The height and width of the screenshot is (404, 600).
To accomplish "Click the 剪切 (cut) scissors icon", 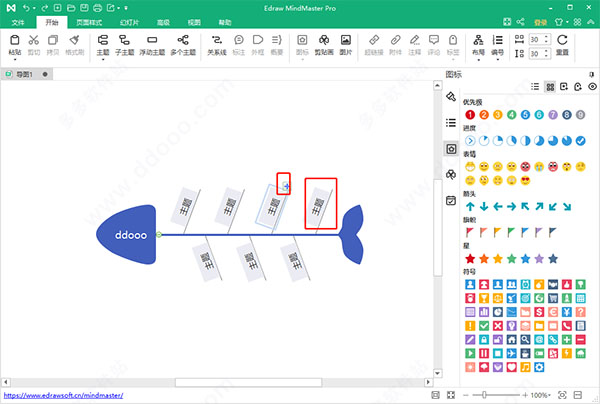I will coord(34,40).
